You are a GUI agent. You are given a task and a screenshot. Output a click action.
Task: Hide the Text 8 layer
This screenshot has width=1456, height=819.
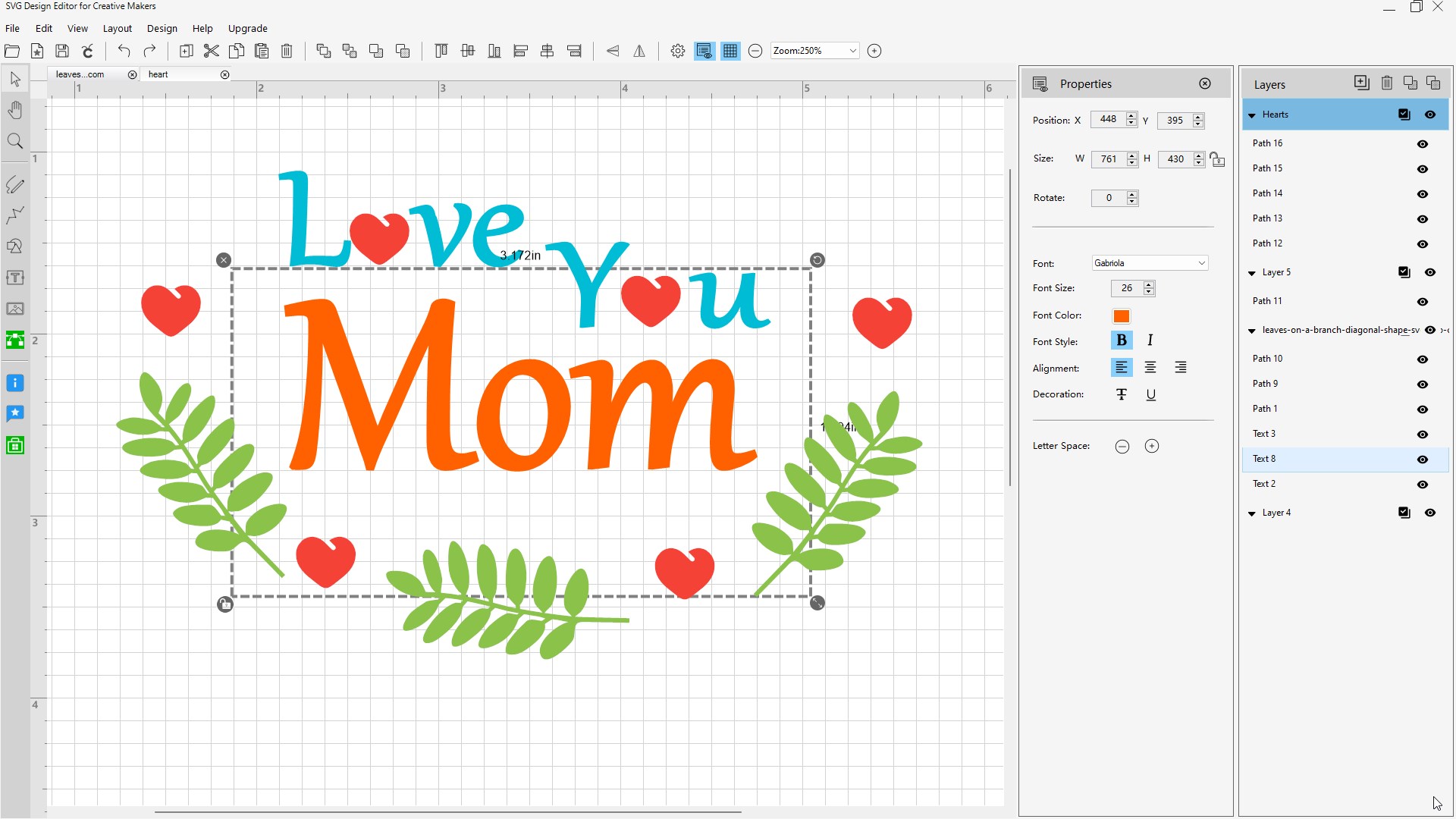coord(1423,460)
